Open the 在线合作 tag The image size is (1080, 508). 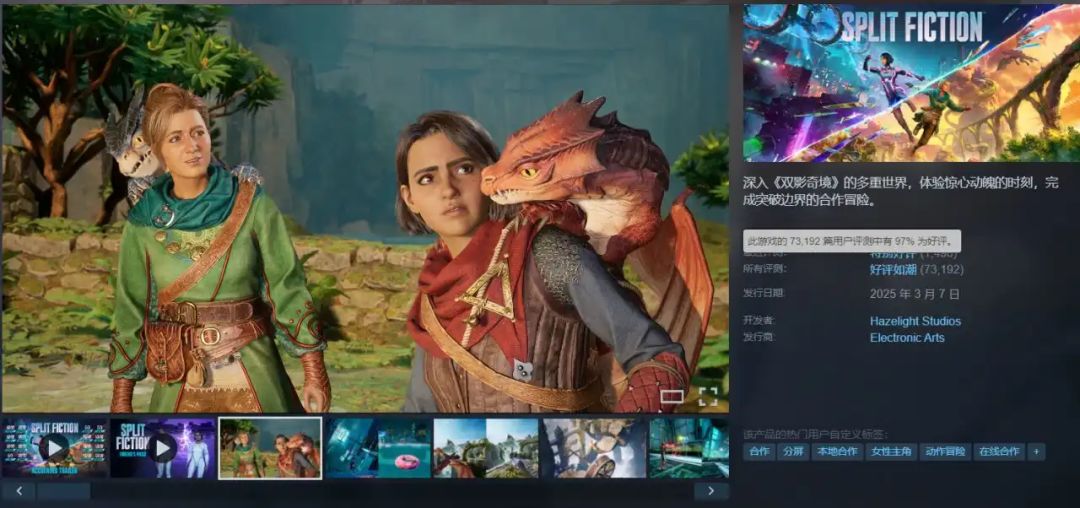(999, 452)
